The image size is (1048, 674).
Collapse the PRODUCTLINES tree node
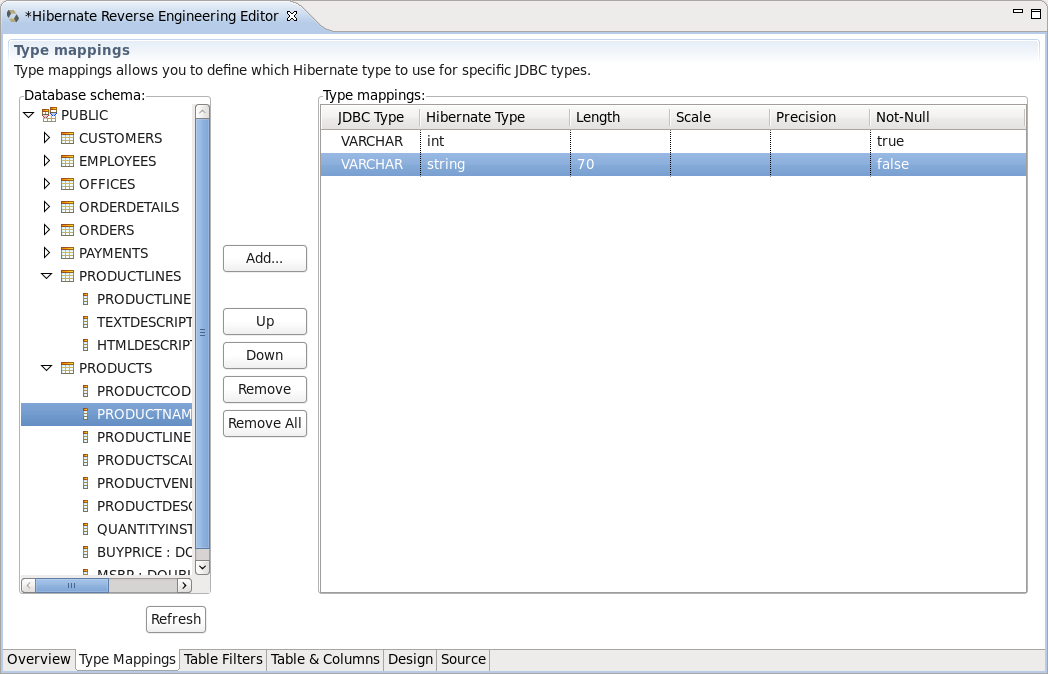click(46, 276)
